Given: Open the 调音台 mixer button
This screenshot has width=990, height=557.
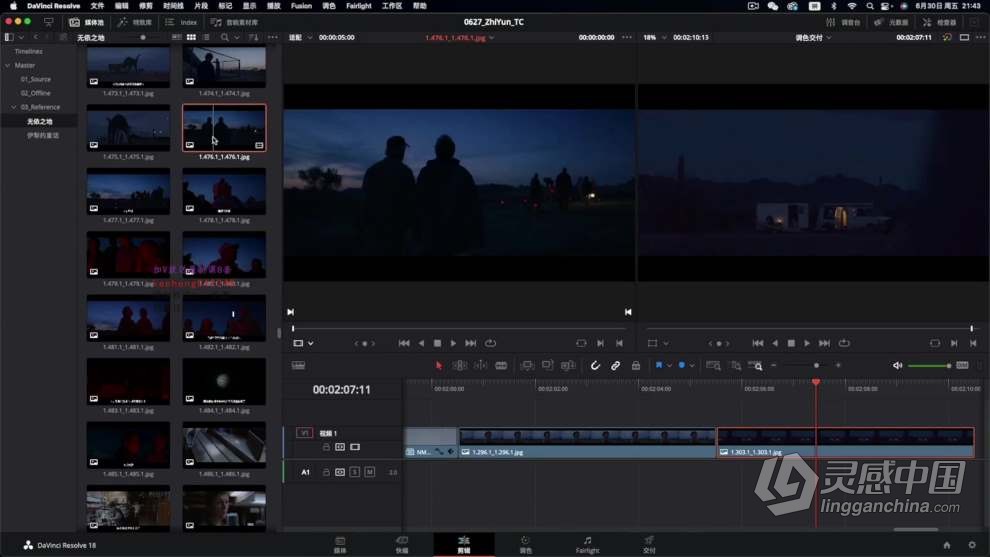Looking at the screenshot, I should [843, 22].
